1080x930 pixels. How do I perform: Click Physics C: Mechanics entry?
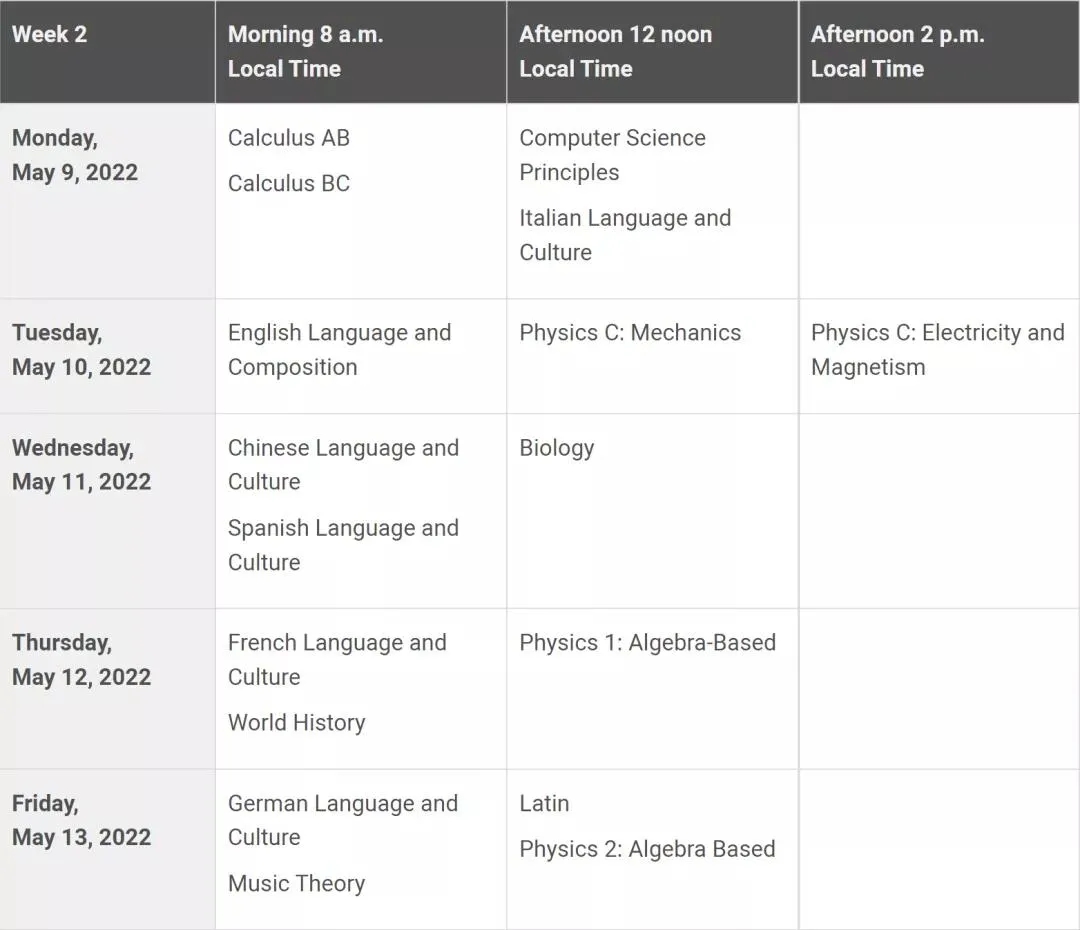pyautogui.click(x=630, y=333)
